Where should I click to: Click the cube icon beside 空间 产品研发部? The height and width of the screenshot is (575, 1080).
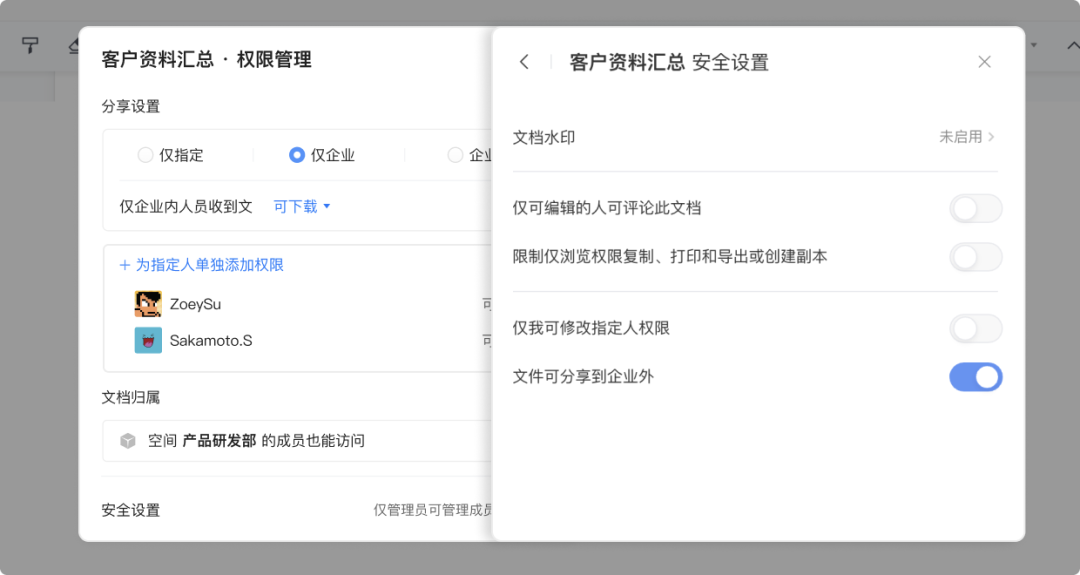tap(127, 441)
